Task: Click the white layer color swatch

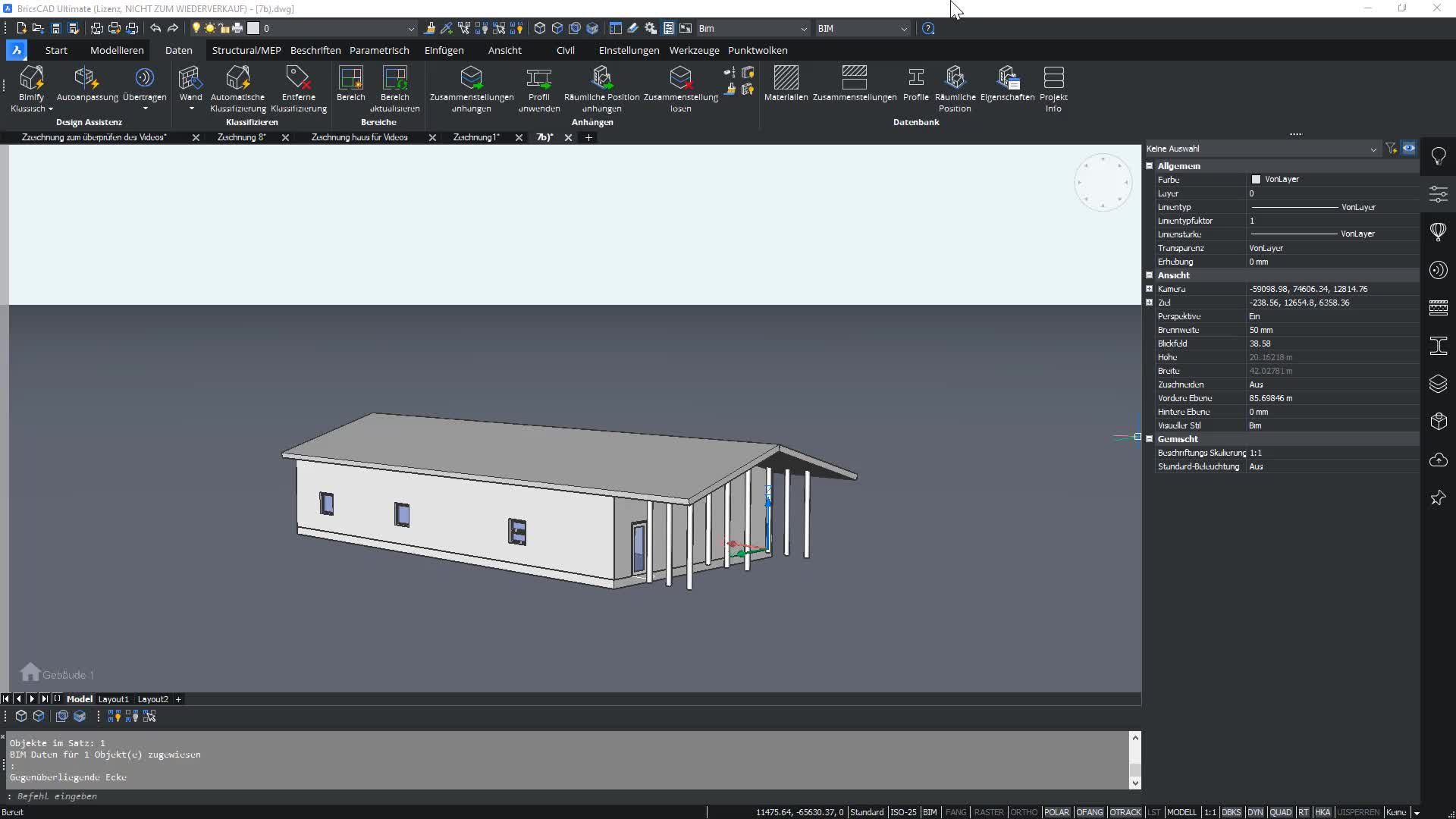Action: pos(253,28)
